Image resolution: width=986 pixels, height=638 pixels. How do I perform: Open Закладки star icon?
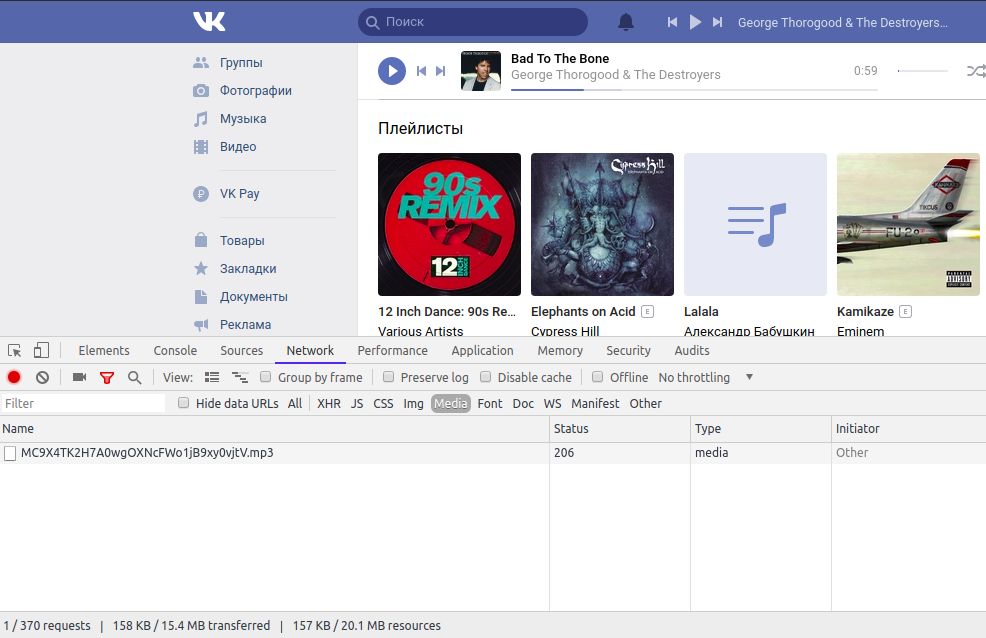(201, 268)
